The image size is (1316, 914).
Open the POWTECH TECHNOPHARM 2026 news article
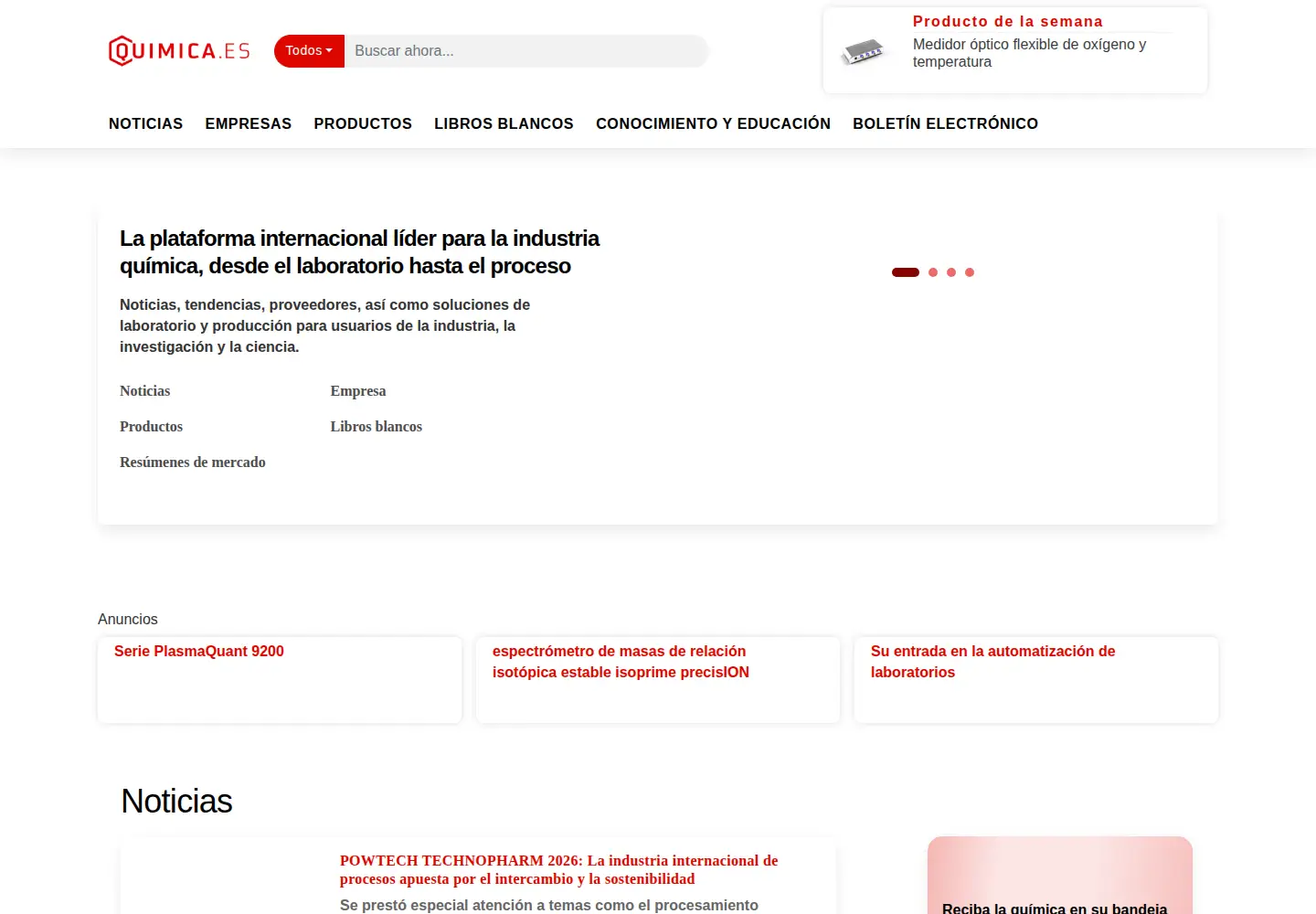(559, 869)
